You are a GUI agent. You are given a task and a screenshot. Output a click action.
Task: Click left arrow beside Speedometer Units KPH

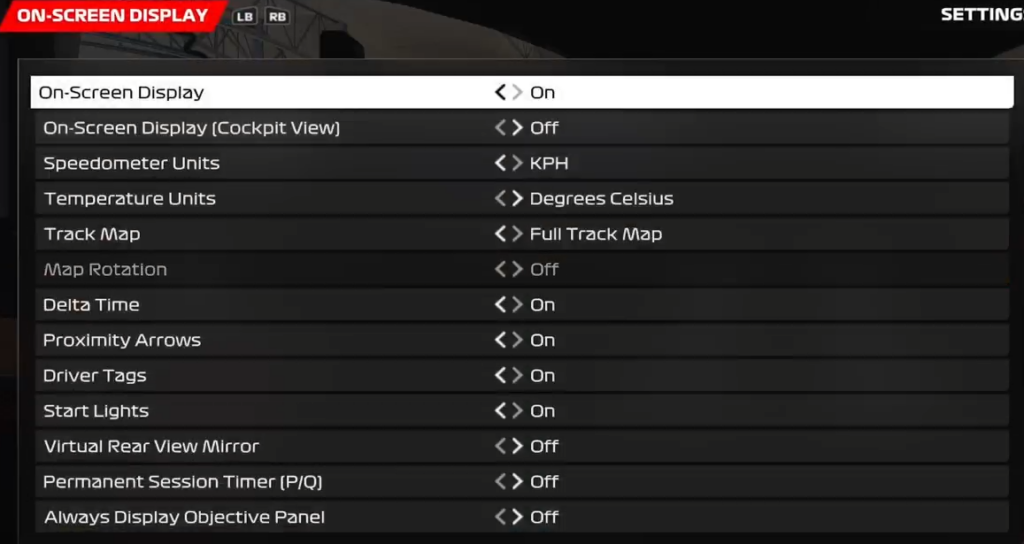(x=500, y=163)
